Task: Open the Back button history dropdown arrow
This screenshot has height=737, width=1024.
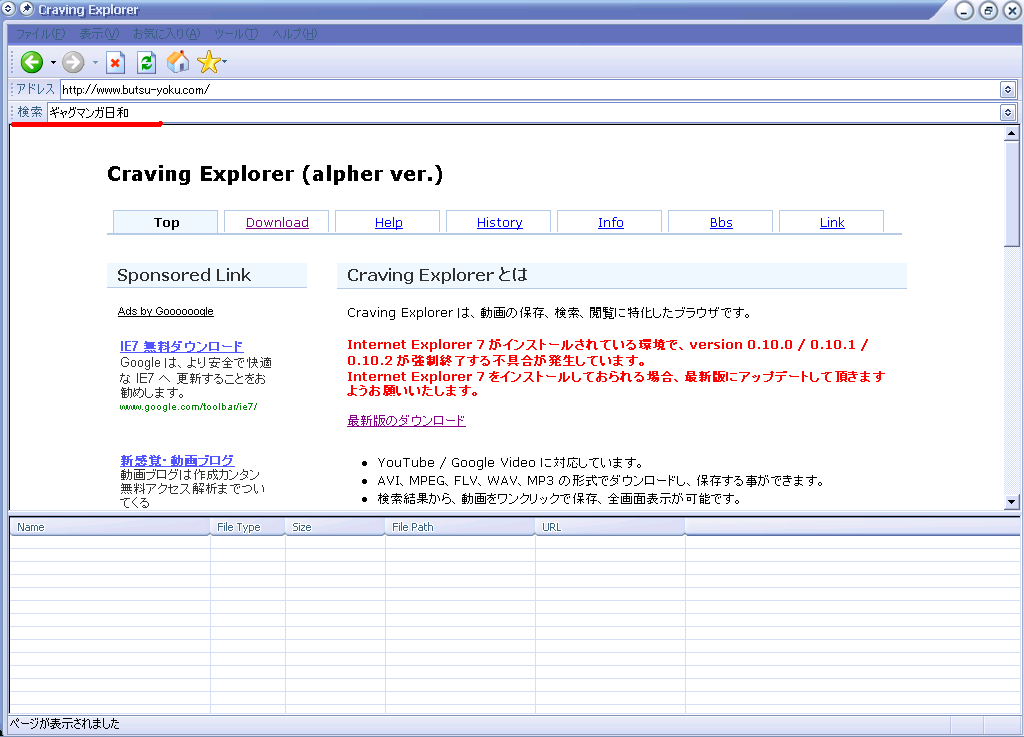Action: (53, 63)
